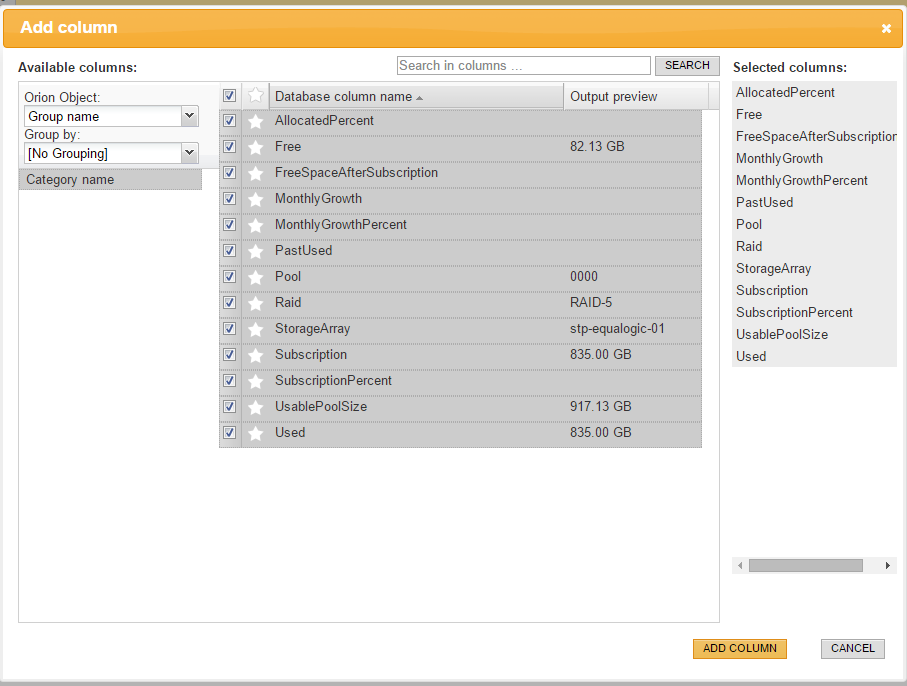Screen dimensions: 907x686
Task: Toggle favorite star for Used row
Action: tap(255, 433)
